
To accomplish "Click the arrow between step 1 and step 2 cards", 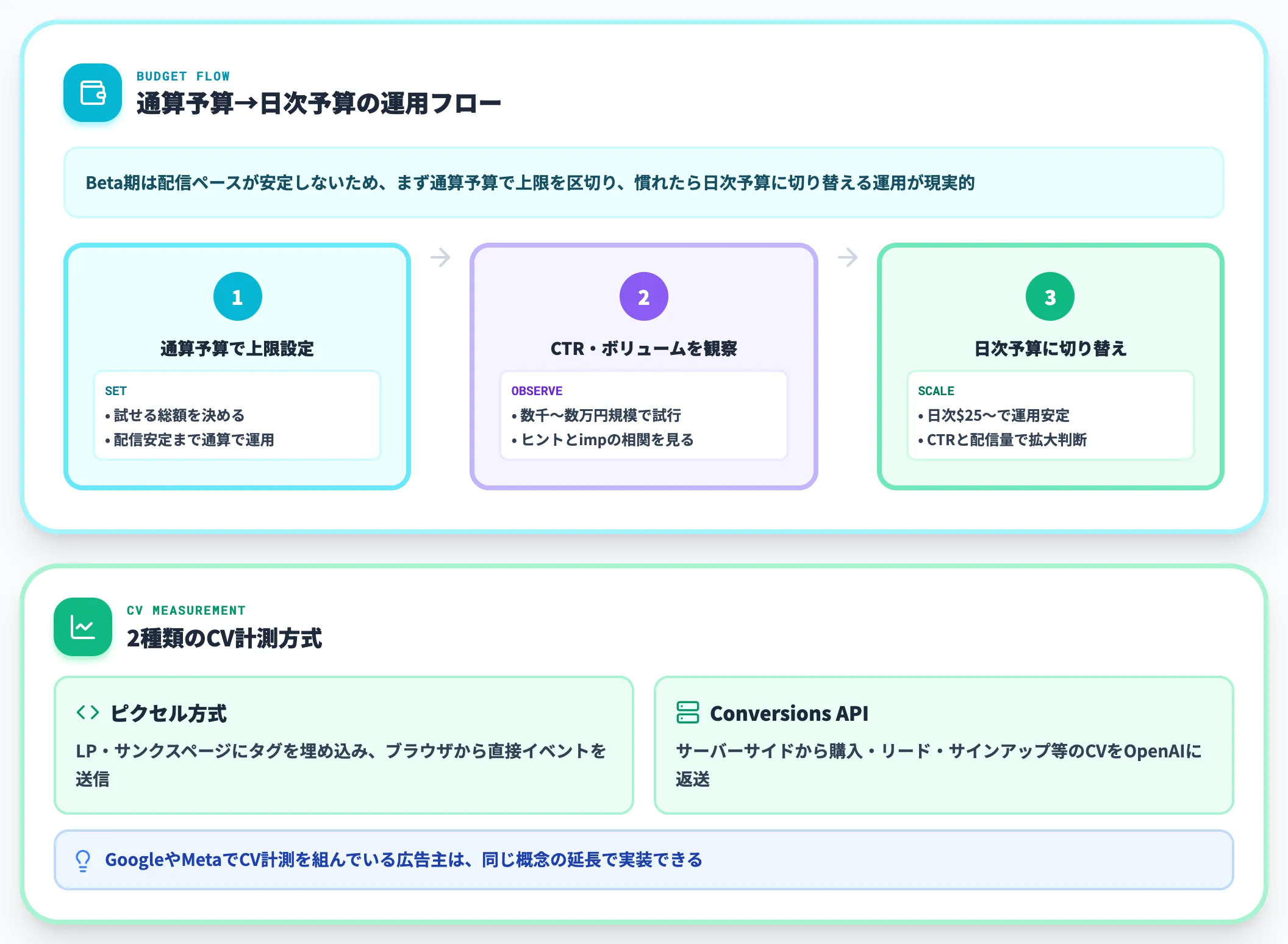I will (440, 257).
